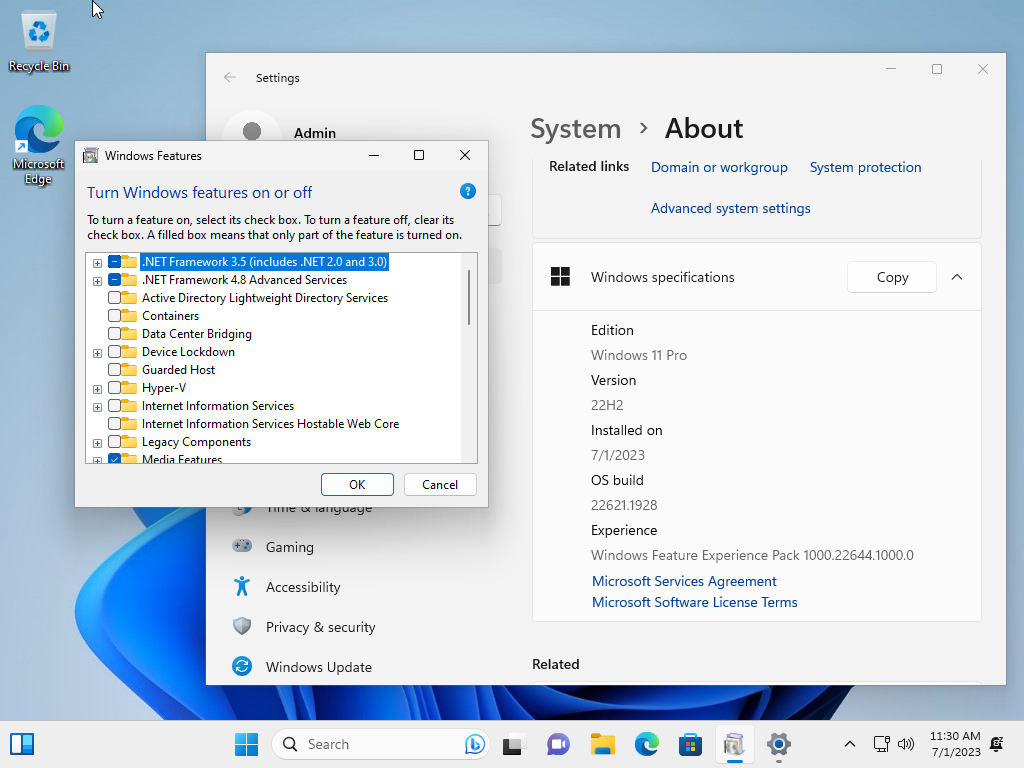Tick the Guarded Host checkbox
The height and width of the screenshot is (768, 1024).
[115, 370]
